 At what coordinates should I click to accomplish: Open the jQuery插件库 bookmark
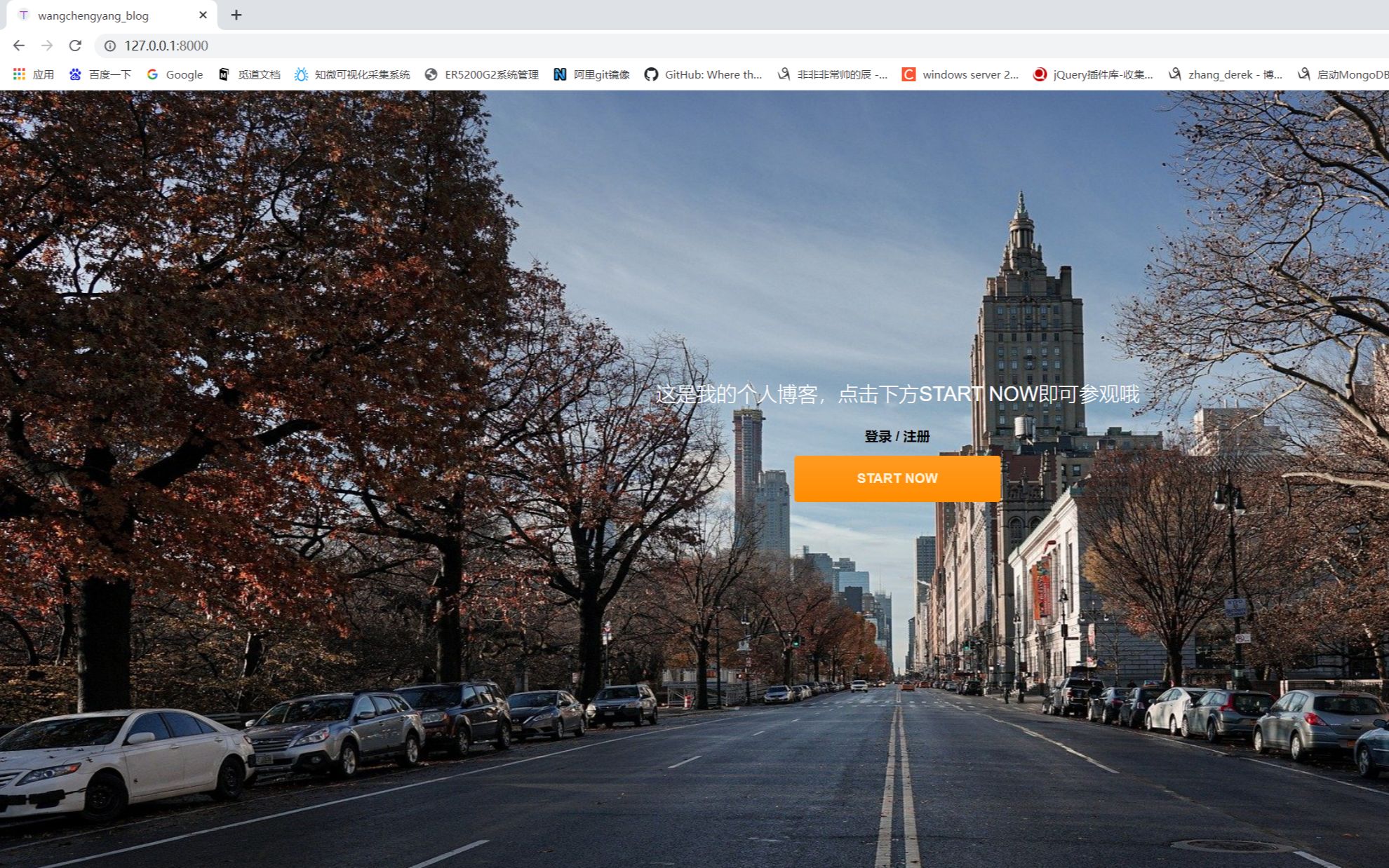(1093, 74)
